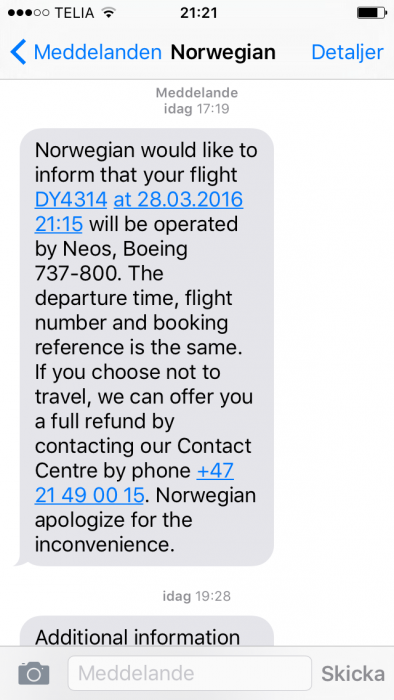
Task: Tap the idag 17:19 timestamp
Action: point(197,108)
